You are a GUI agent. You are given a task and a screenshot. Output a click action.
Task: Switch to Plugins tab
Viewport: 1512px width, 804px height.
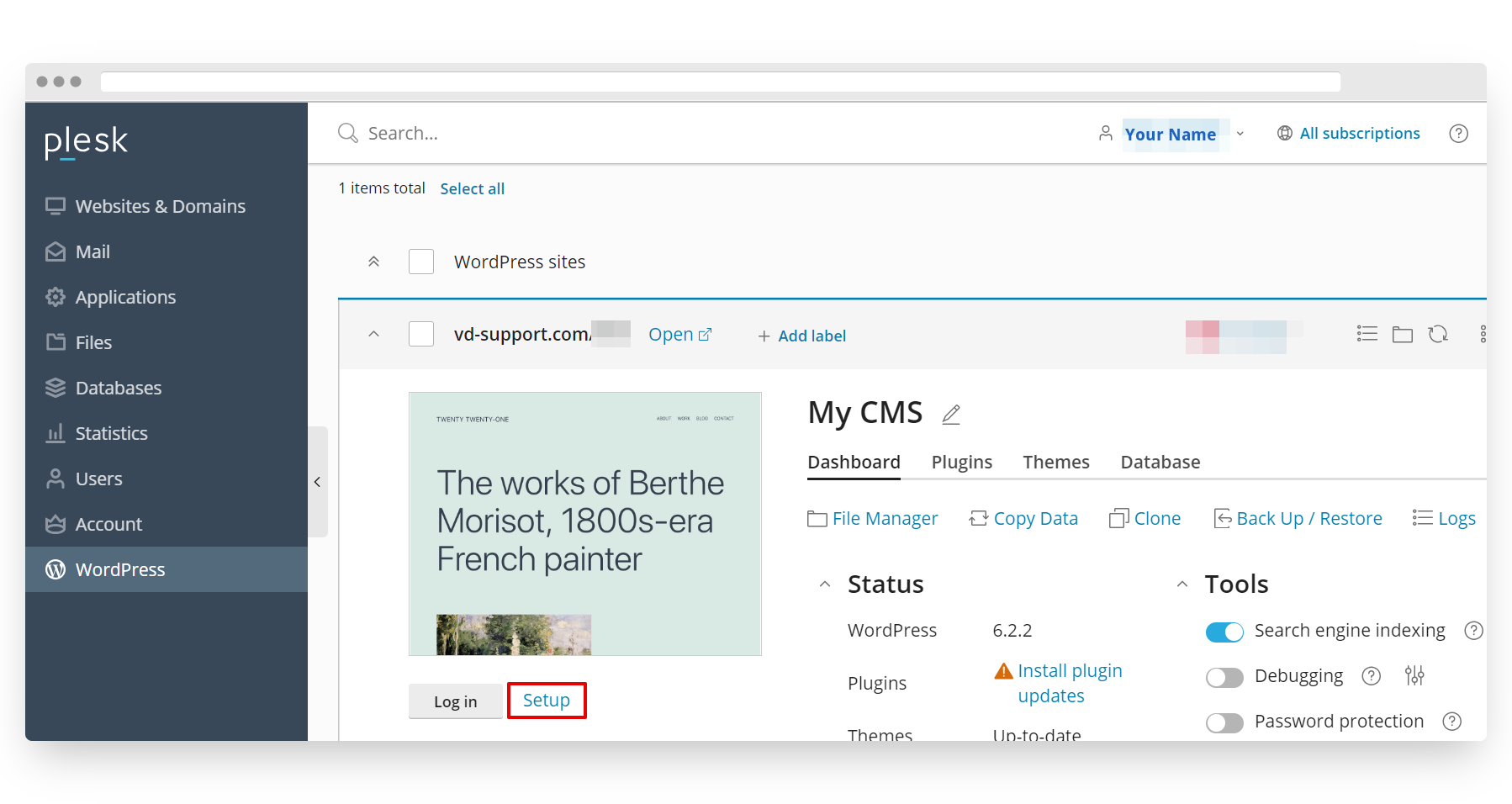962,462
